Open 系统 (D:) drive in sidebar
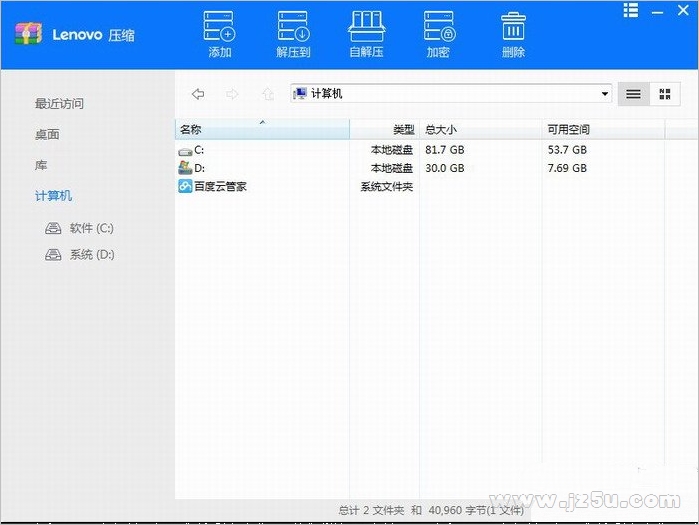The width and height of the screenshot is (699, 525). 92,254
